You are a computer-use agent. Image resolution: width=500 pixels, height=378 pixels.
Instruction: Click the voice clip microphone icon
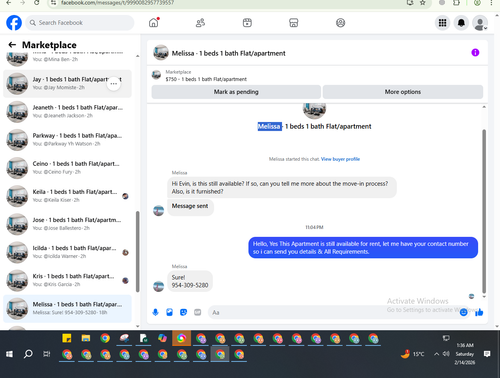155,312
